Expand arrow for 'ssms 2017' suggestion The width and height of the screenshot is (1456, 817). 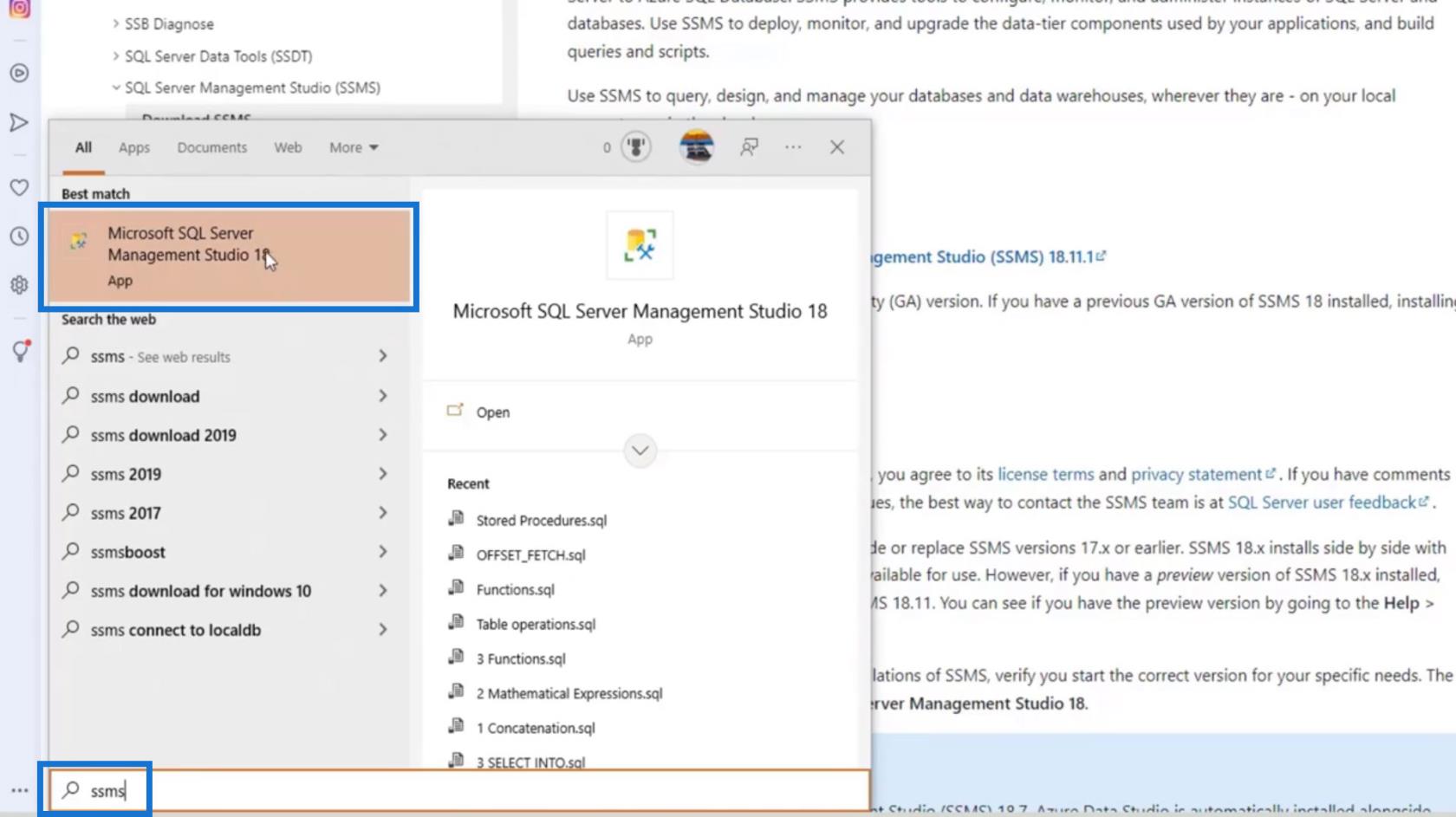point(383,513)
